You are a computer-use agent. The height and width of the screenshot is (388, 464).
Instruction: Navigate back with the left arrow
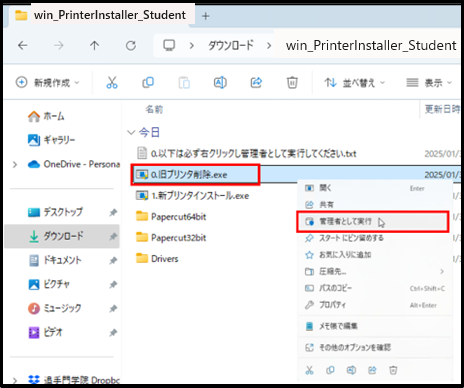tap(23, 45)
